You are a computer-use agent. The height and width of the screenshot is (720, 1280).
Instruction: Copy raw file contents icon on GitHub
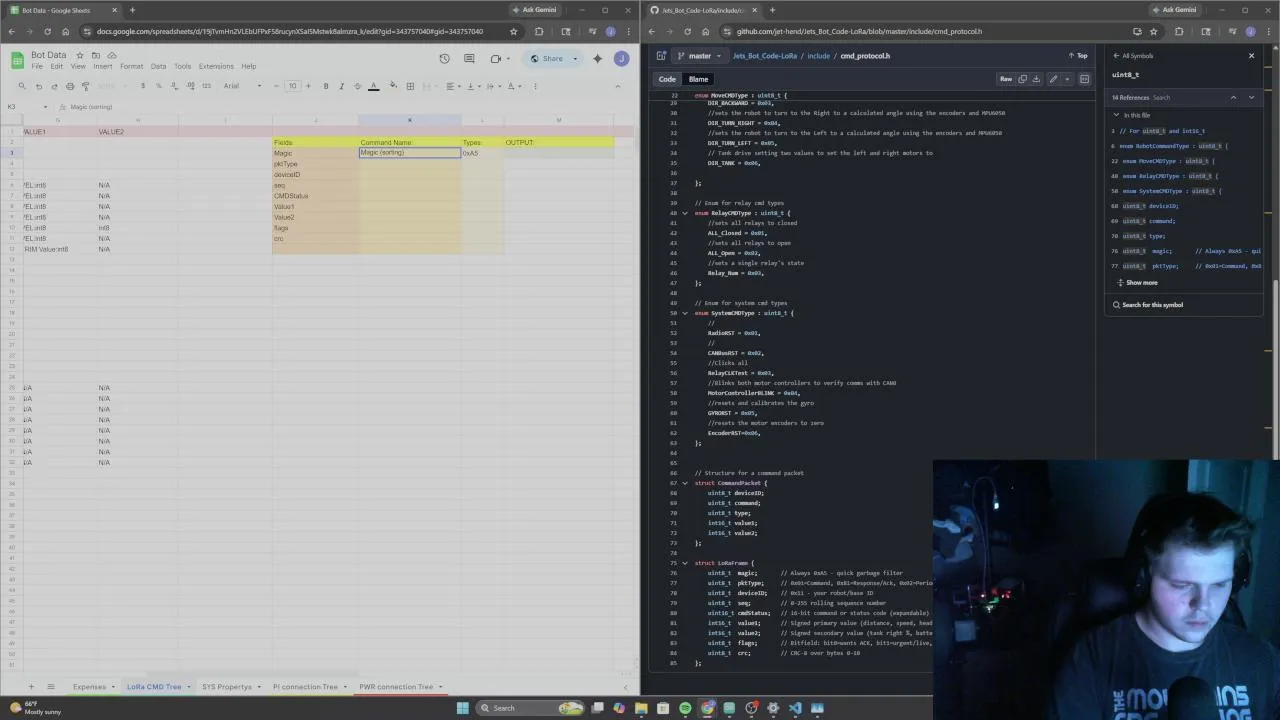pyautogui.click(x=1021, y=79)
